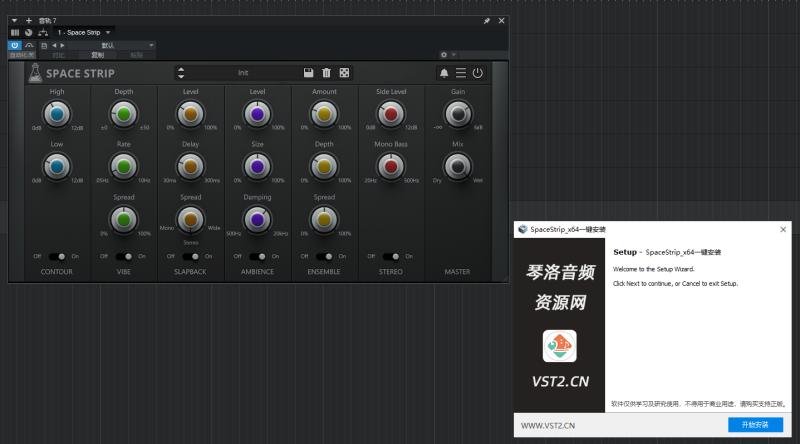This screenshot has width=800, height=444.
Task: Toggle the CONTOUR section on/off switch
Action: click(57, 256)
